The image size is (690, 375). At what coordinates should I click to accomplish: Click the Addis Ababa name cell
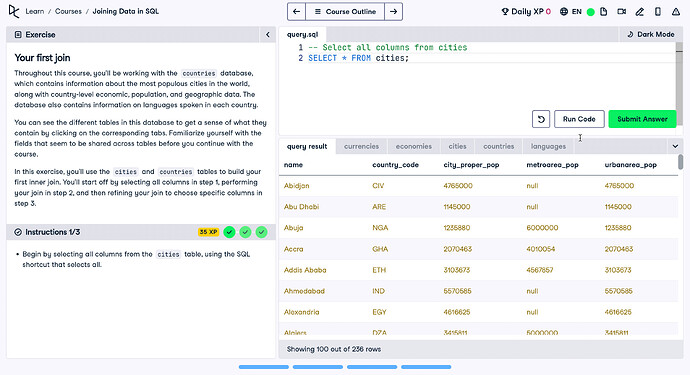point(305,270)
